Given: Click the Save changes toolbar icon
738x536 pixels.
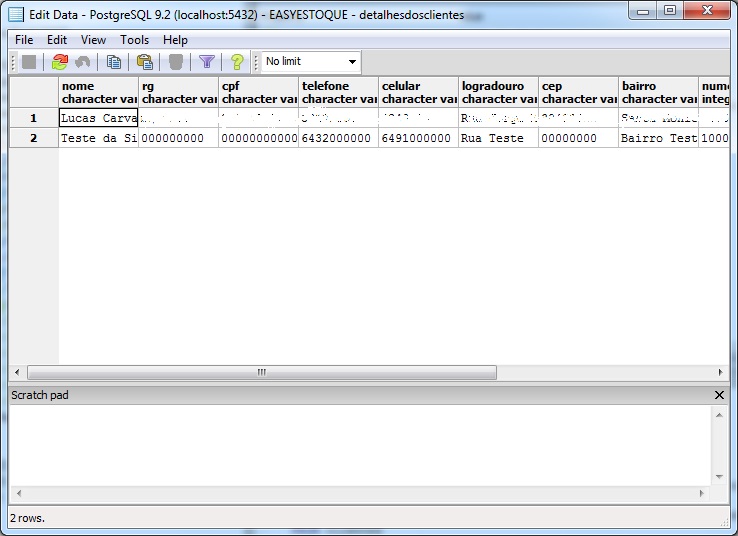Looking at the screenshot, I should (x=29, y=62).
